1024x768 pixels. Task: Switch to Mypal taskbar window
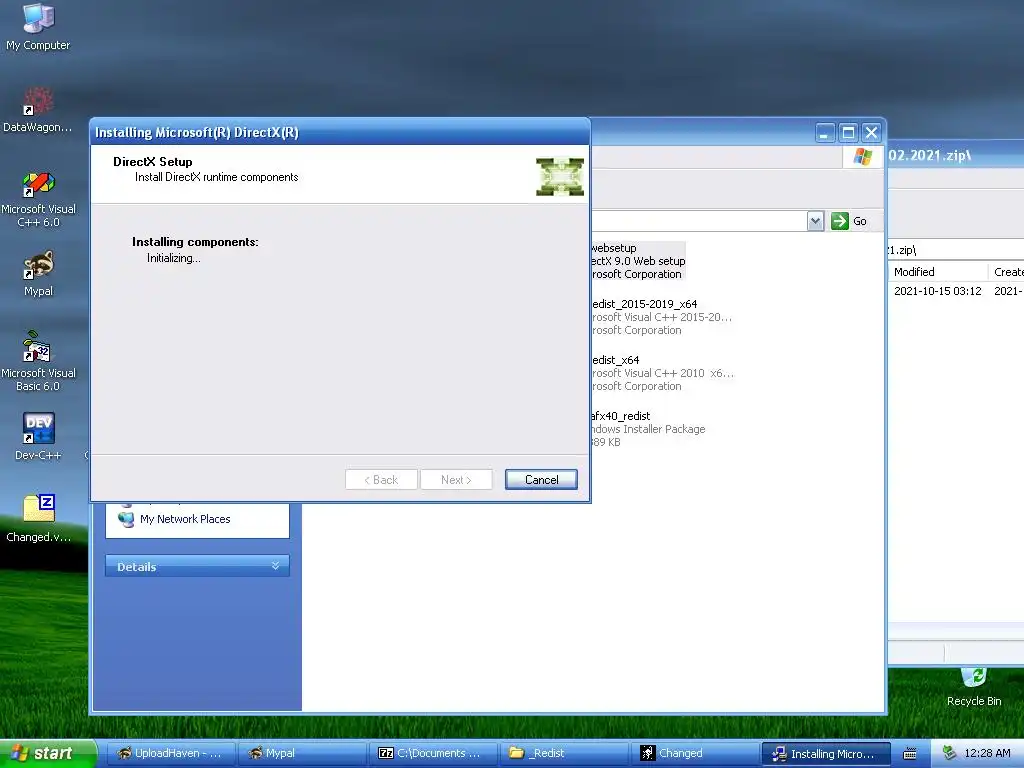[x=302, y=753]
